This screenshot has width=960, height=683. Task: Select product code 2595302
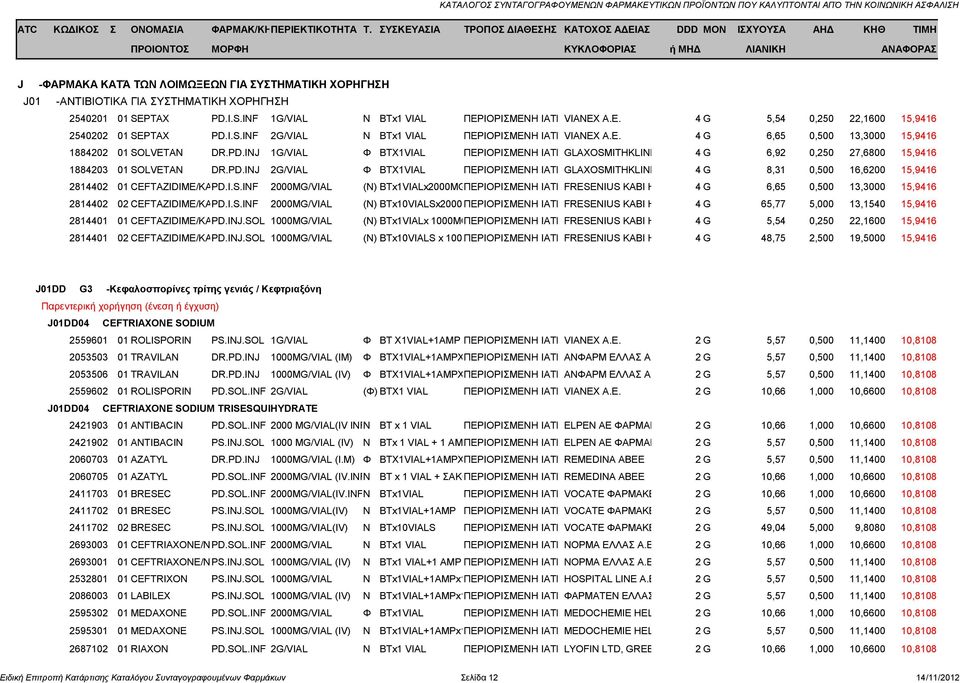click(x=88, y=613)
